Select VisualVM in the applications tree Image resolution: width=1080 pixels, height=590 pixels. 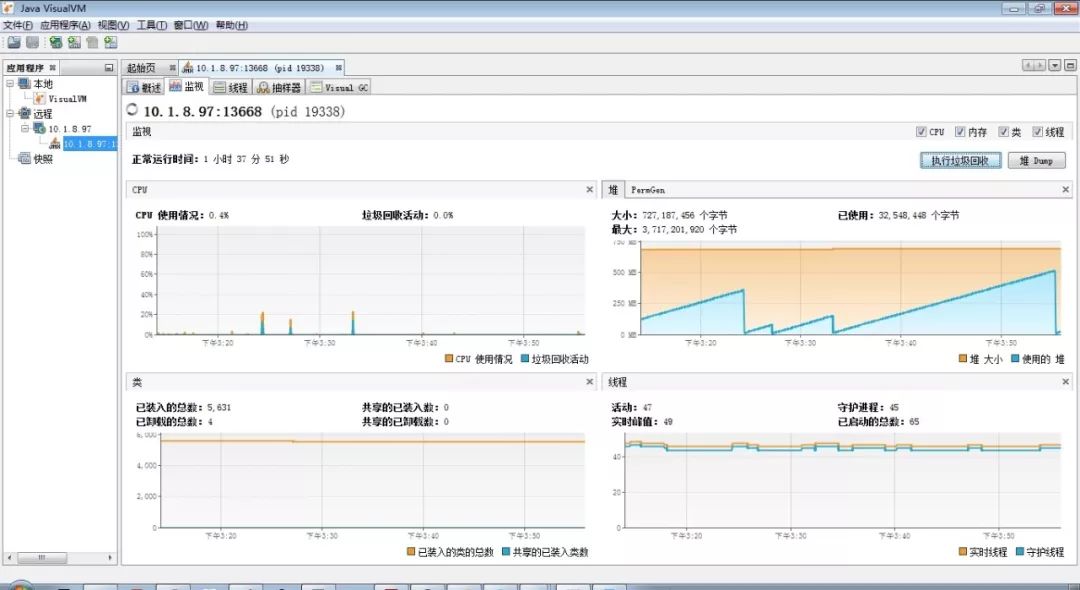67,98
